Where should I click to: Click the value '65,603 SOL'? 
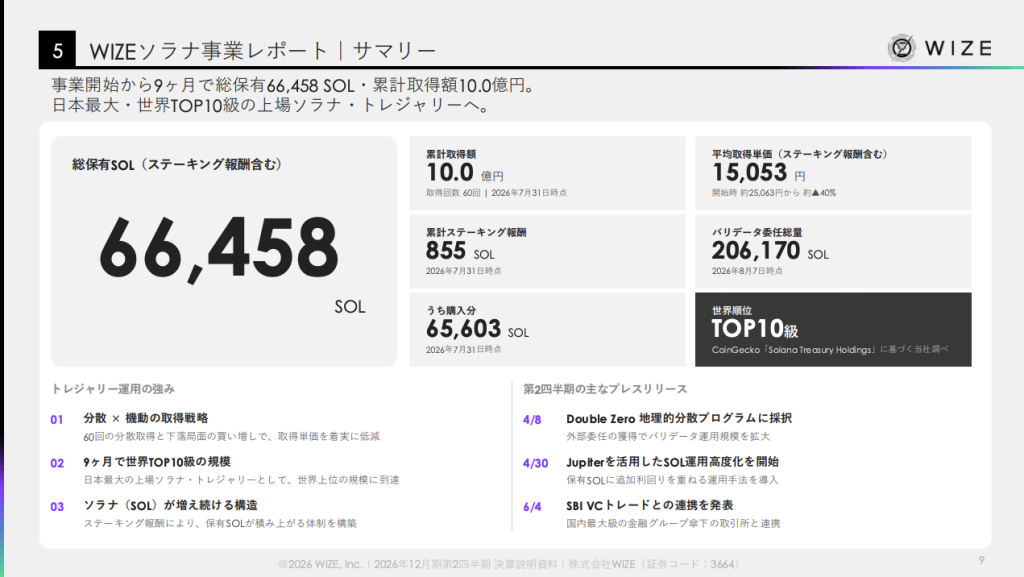pos(477,329)
